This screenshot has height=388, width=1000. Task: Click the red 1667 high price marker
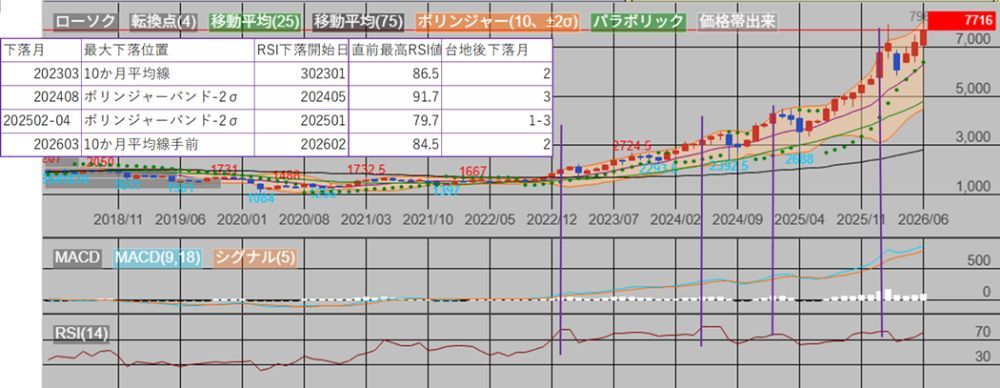[473, 171]
